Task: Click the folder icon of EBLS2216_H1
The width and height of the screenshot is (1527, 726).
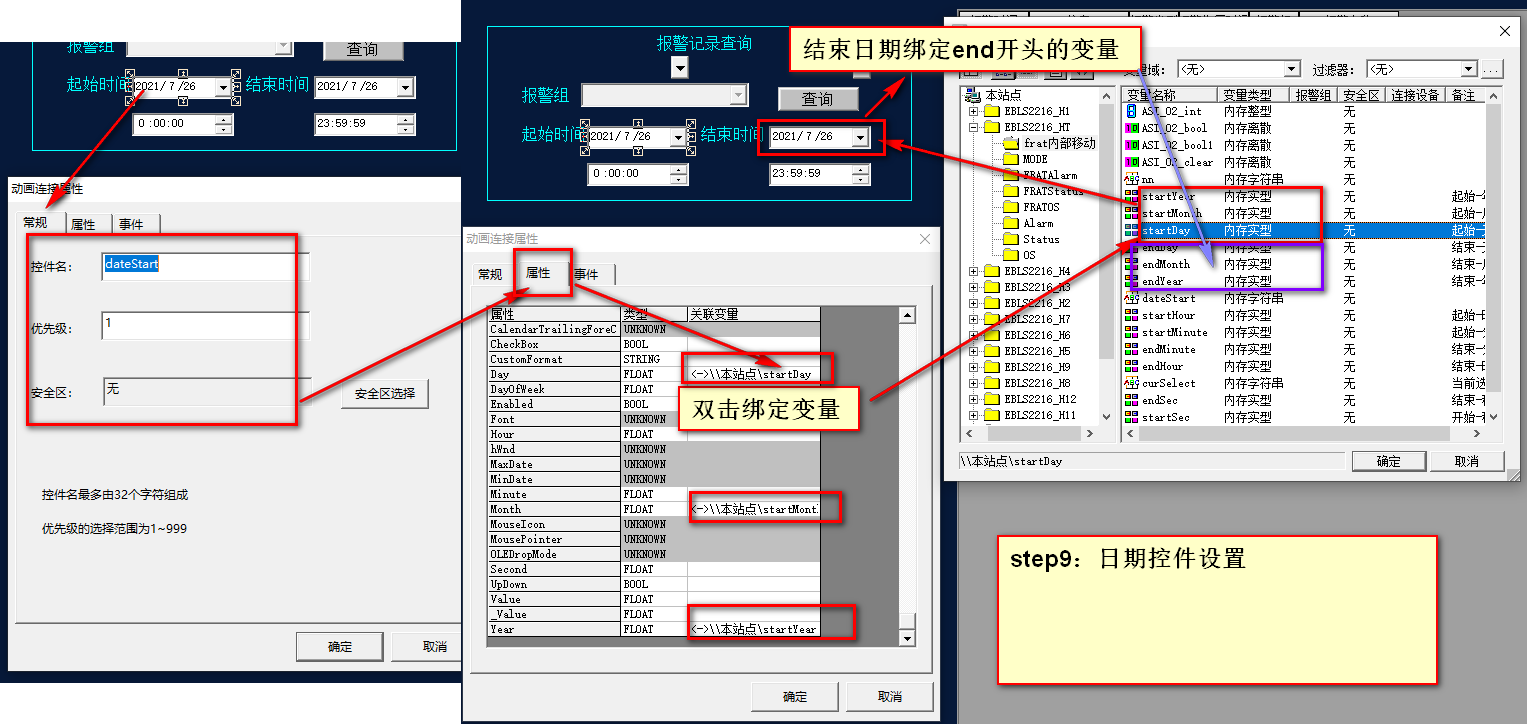Action: coord(992,111)
